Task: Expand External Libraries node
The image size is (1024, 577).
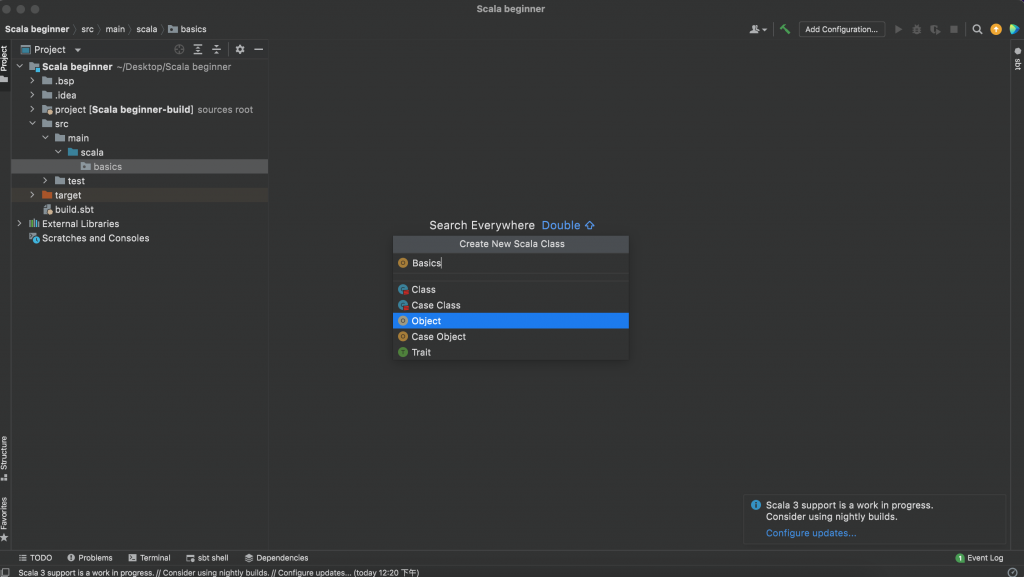Action: (20, 223)
